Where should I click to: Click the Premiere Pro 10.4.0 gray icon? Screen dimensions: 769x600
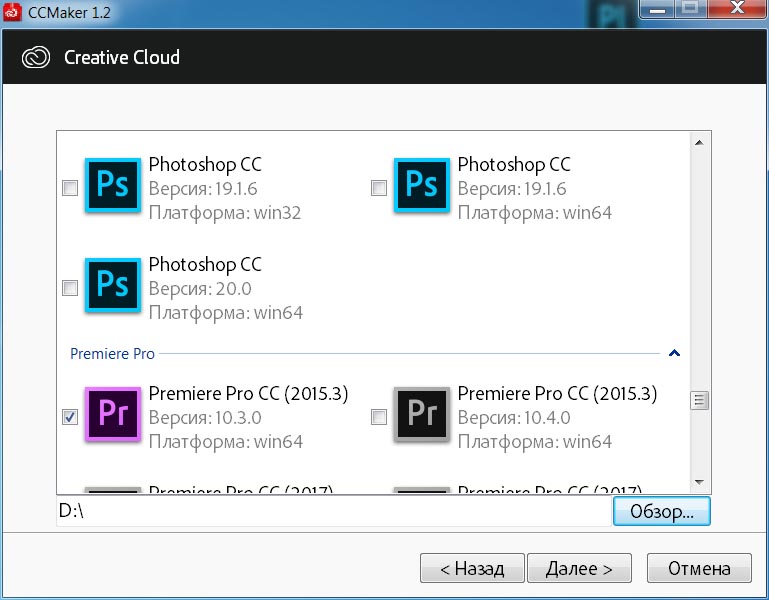(x=422, y=415)
